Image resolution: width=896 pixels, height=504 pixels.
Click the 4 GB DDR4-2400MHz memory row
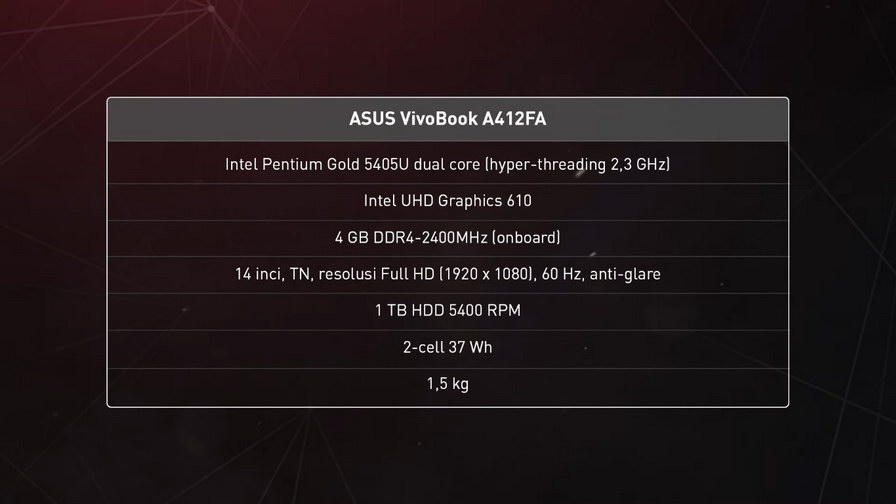[447, 238]
